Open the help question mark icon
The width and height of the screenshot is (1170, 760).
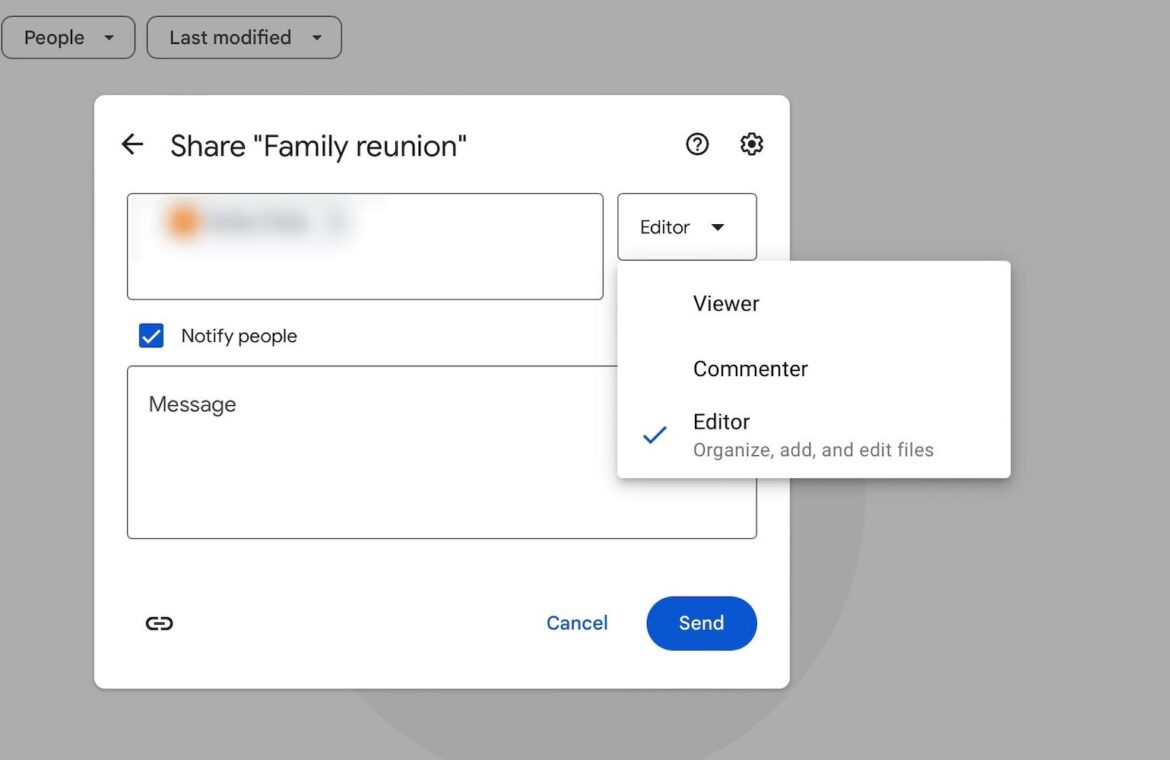click(697, 144)
